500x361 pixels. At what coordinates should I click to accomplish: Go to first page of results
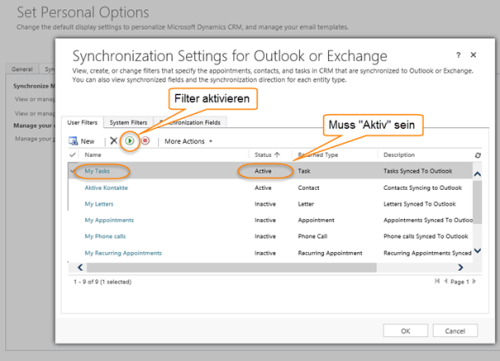[x=437, y=281]
